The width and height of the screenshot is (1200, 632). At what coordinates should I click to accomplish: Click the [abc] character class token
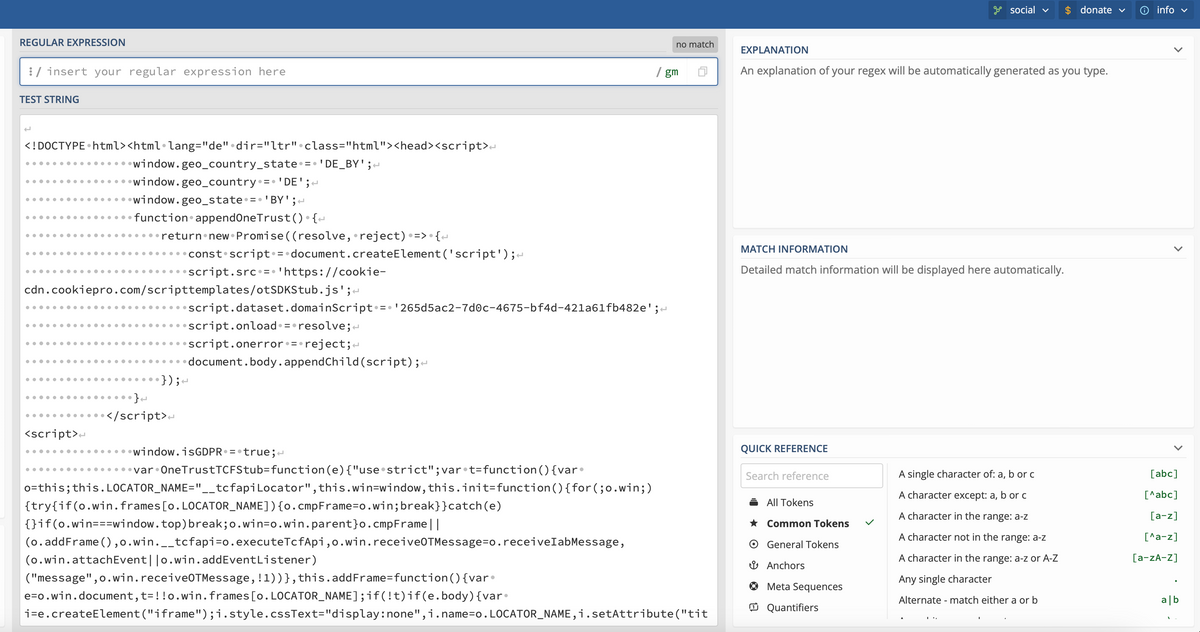click(x=1164, y=474)
